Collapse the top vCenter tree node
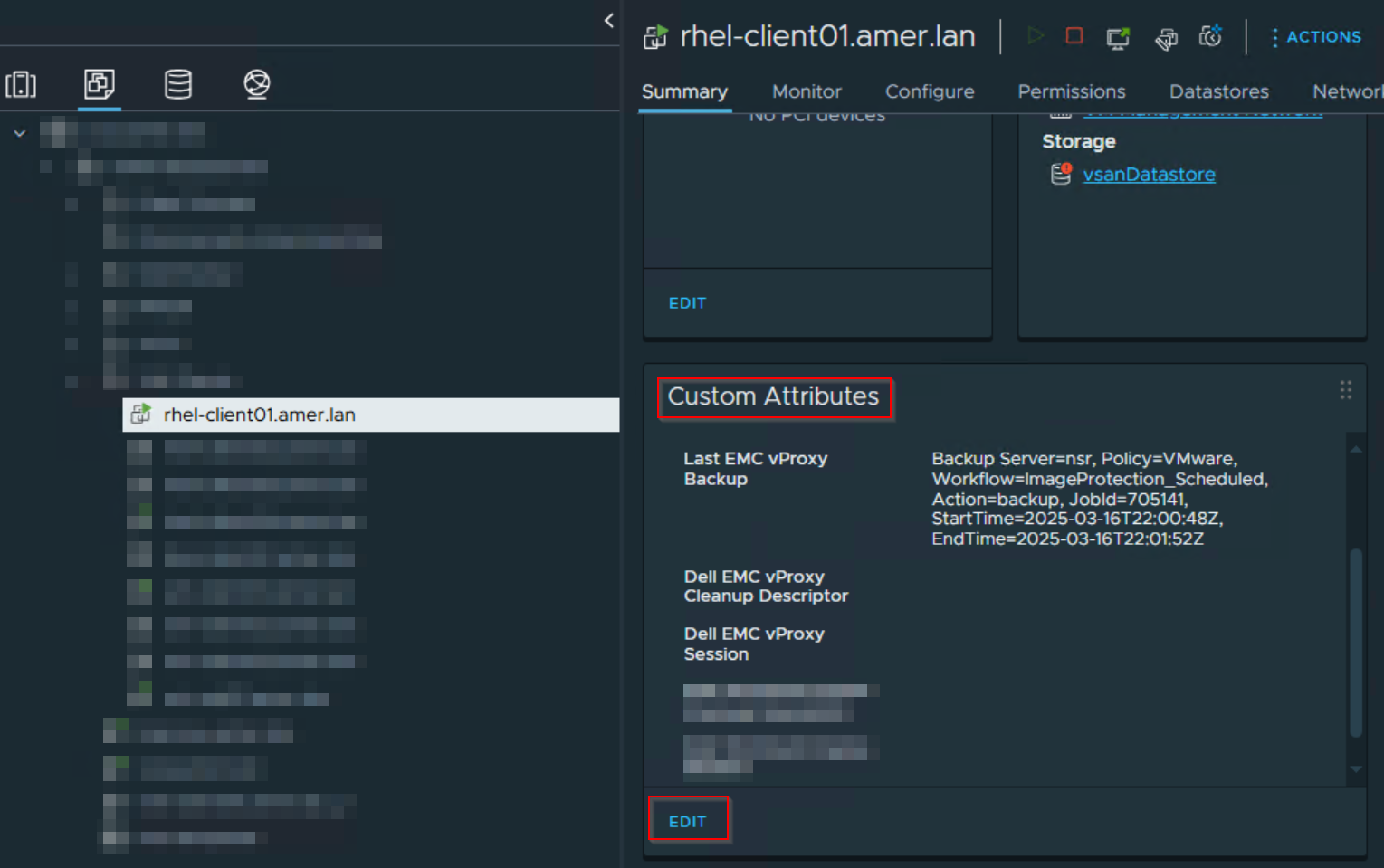The width and height of the screenshot is (1384, 868). click(x=19, y=131)
